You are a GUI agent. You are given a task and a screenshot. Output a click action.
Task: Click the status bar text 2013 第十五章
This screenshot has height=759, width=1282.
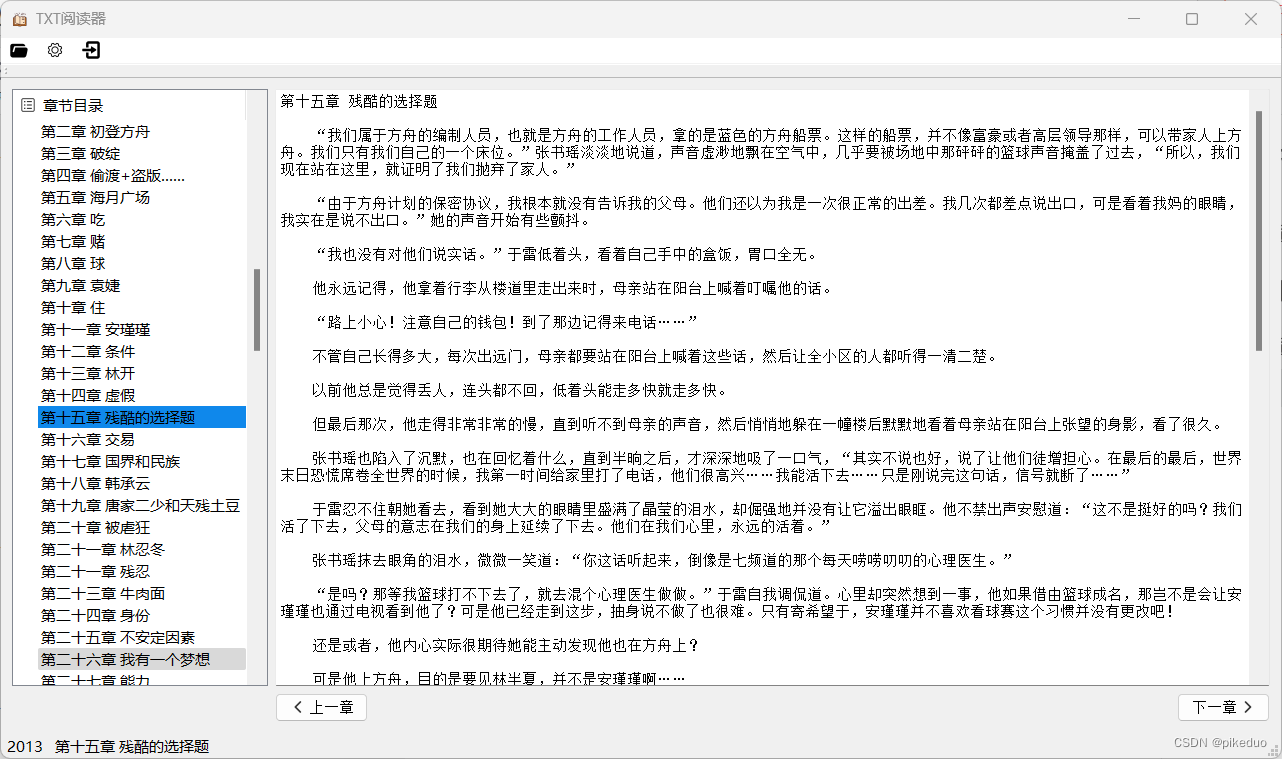point(108,746)
